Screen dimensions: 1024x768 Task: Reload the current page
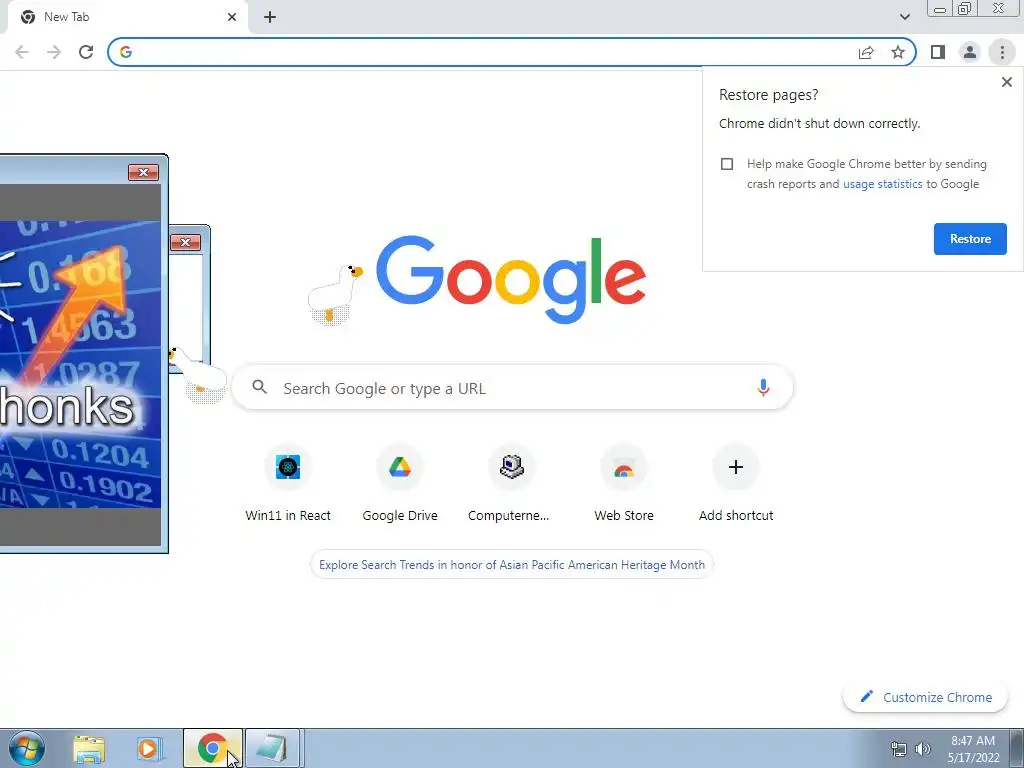(86, 52)
